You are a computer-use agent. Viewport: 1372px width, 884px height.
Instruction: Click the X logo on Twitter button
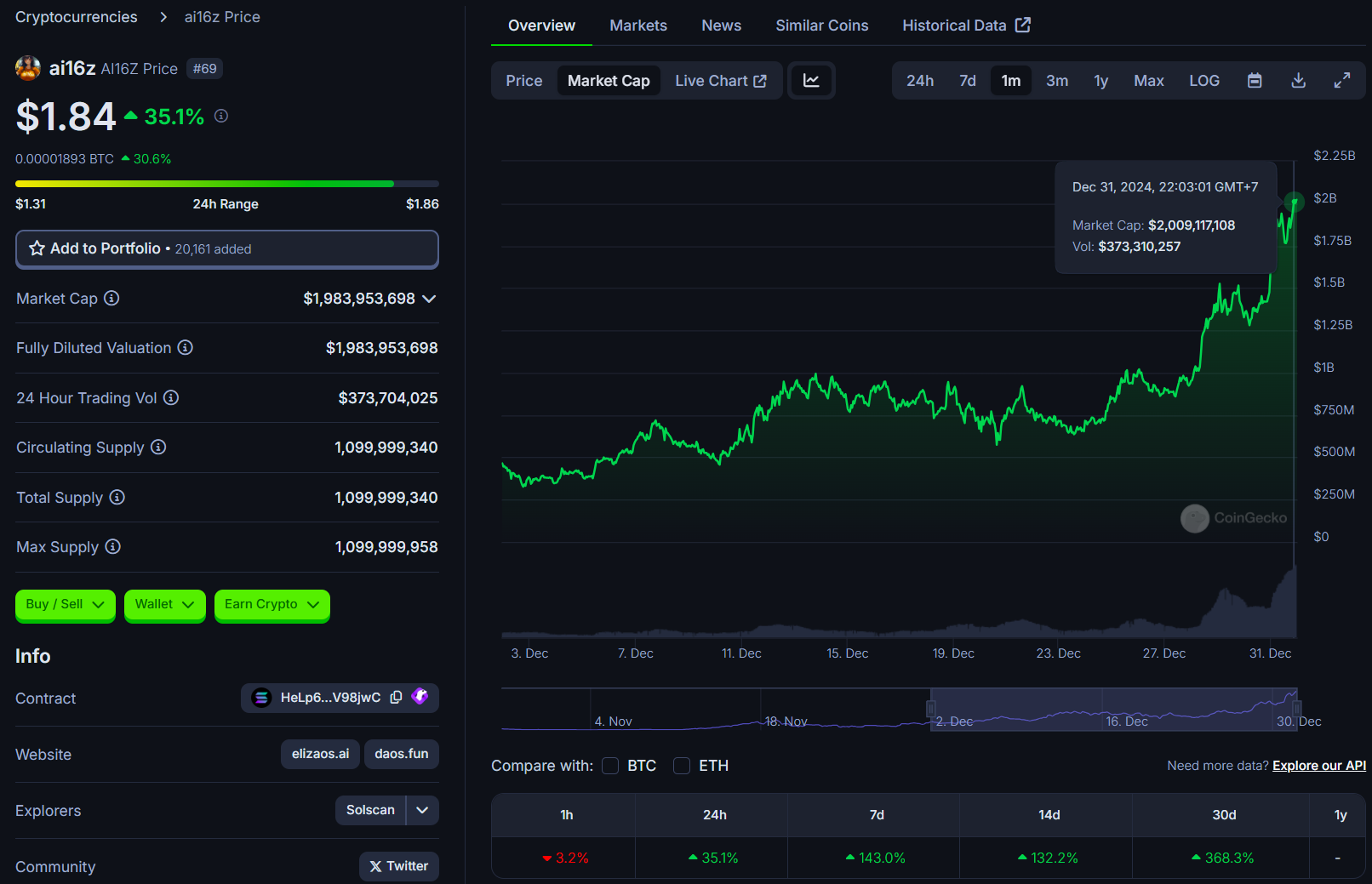click(x=375, y=866)
